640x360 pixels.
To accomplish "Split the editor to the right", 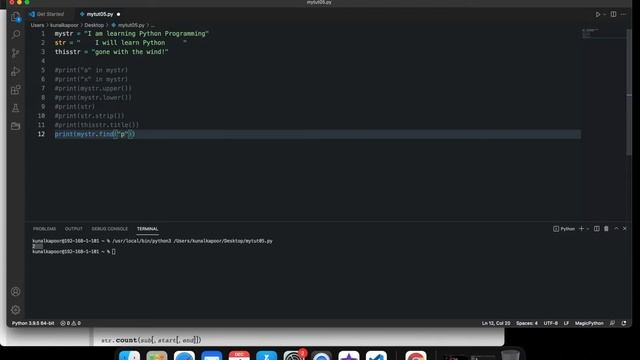I will coord(613,14).
